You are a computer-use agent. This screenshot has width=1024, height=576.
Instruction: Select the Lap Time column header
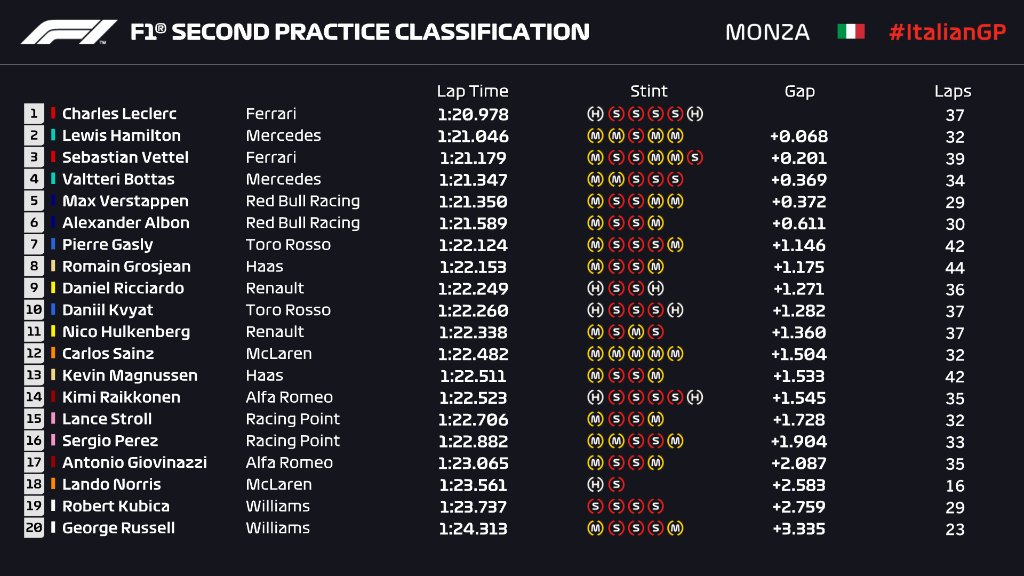click(472, 91)
